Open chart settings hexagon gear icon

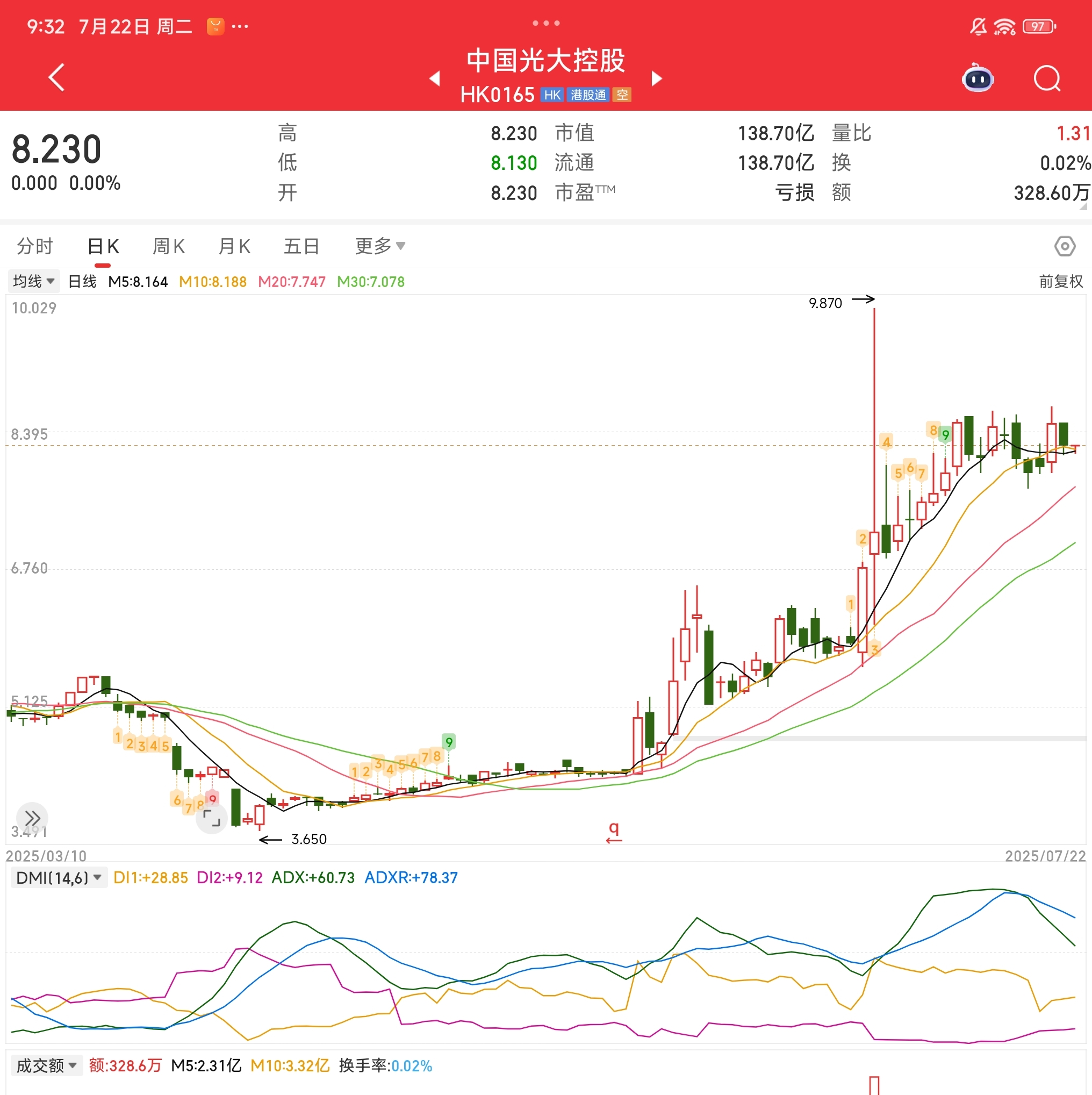point(1065,246)
